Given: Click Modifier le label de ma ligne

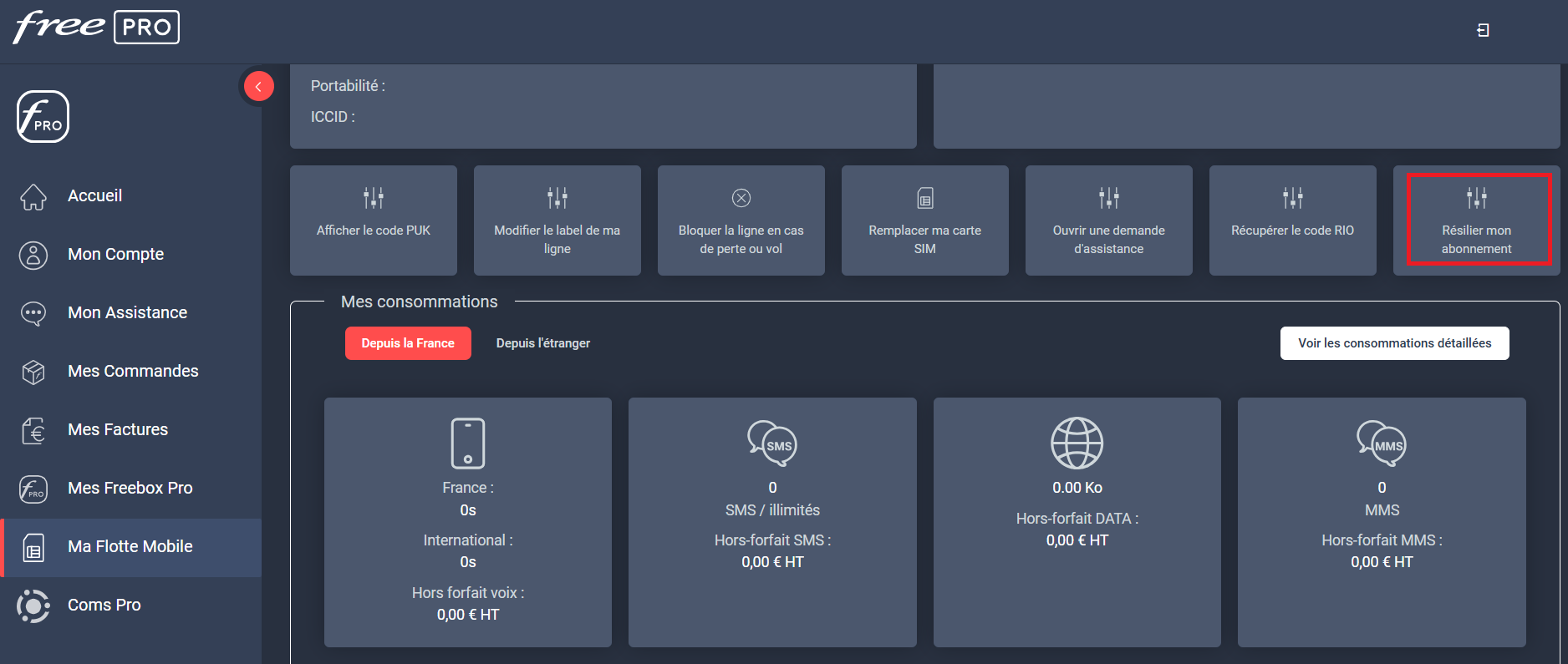Looking at the screenshot, I should 557,220.
